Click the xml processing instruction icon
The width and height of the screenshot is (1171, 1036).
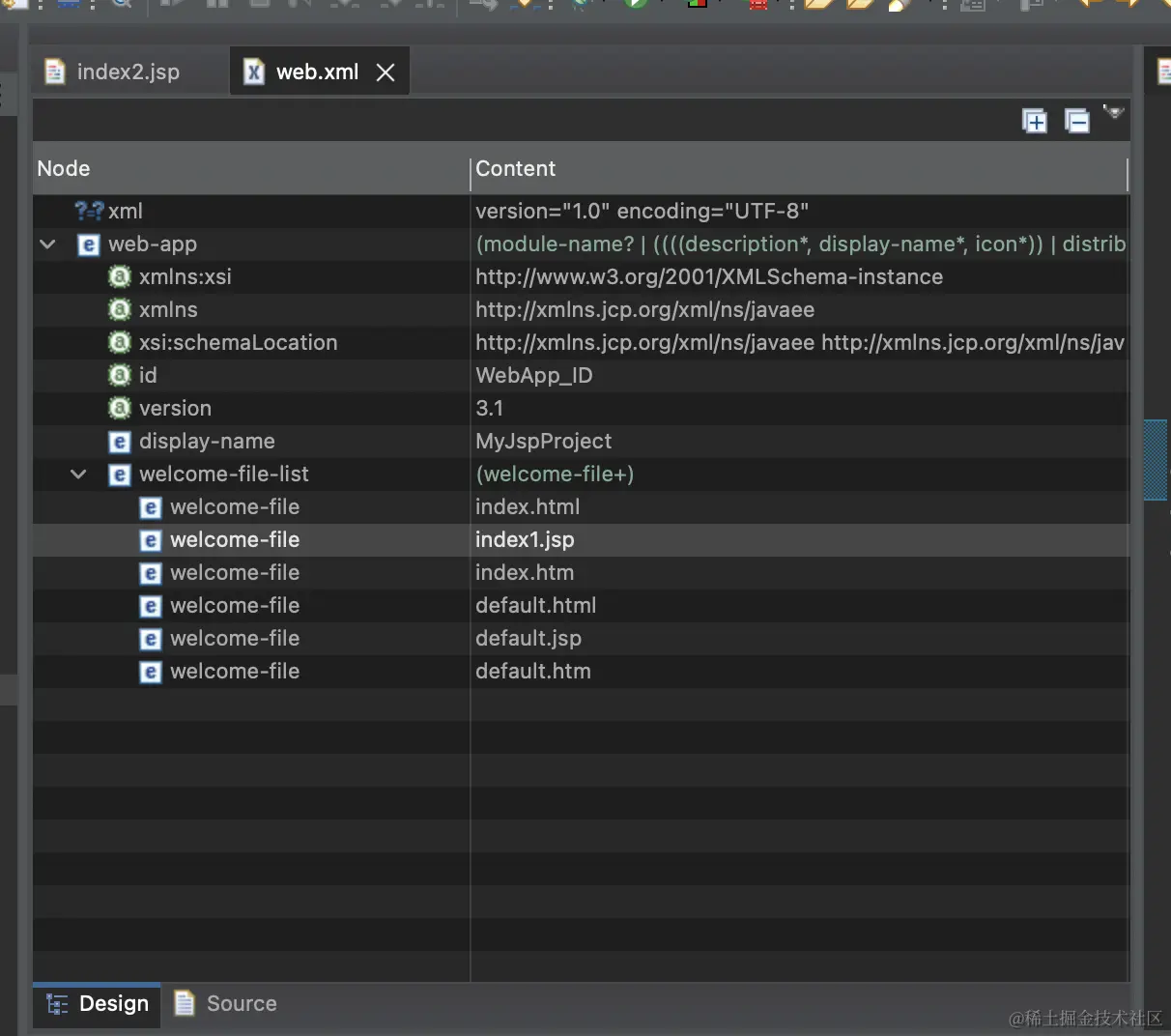(x=89, y=212)
